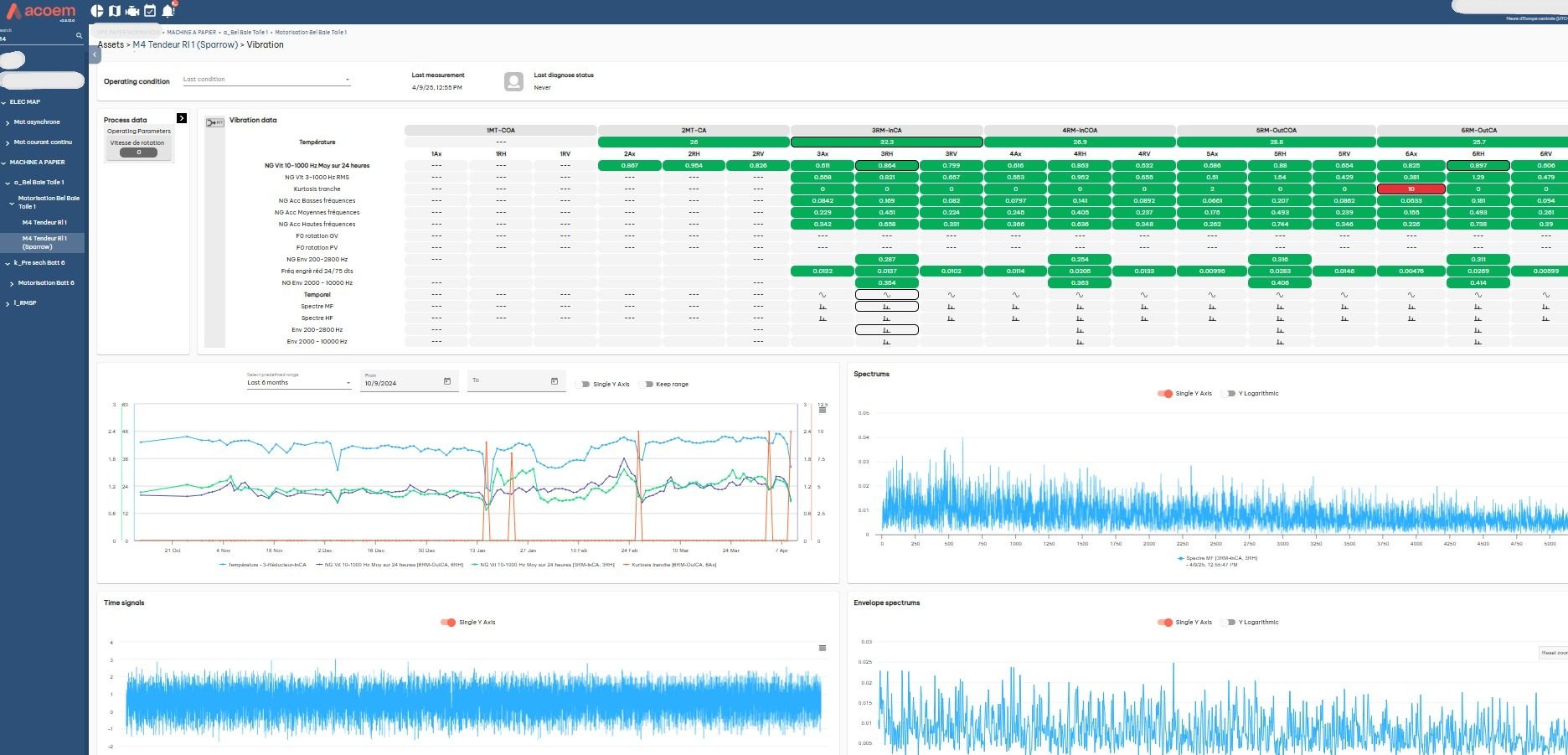Open the Operating condition dropdown
Viewport: 1568px width, 755px height.
tap(266, 80)
